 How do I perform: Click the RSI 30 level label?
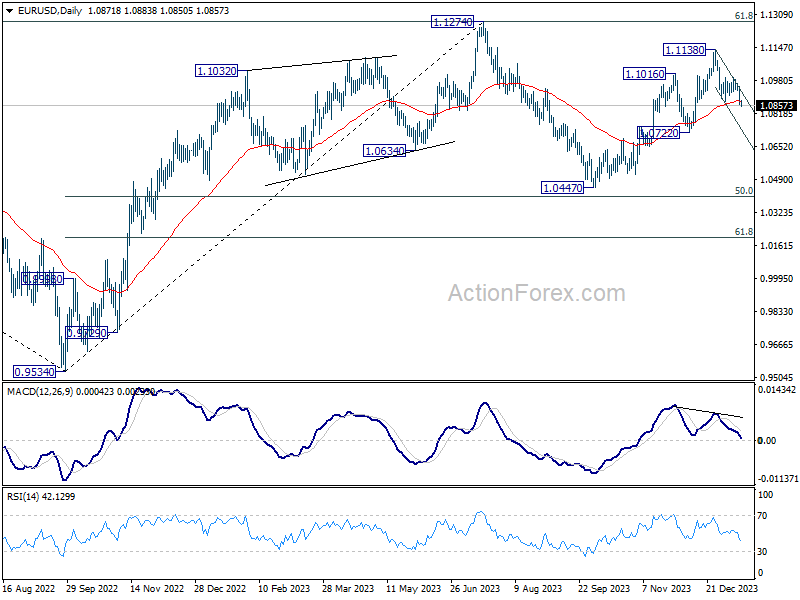click(762, 552)
